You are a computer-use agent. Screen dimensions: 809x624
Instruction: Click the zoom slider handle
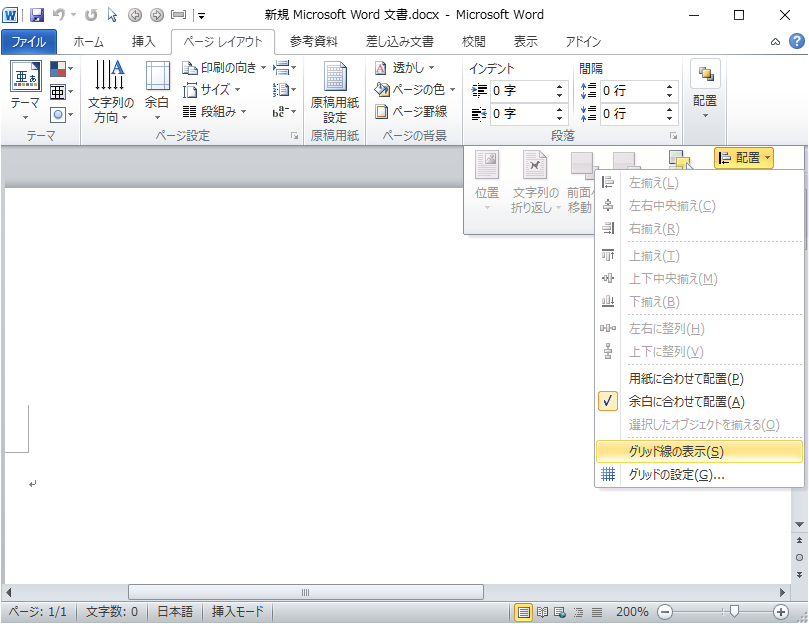[x=734, y=612]
